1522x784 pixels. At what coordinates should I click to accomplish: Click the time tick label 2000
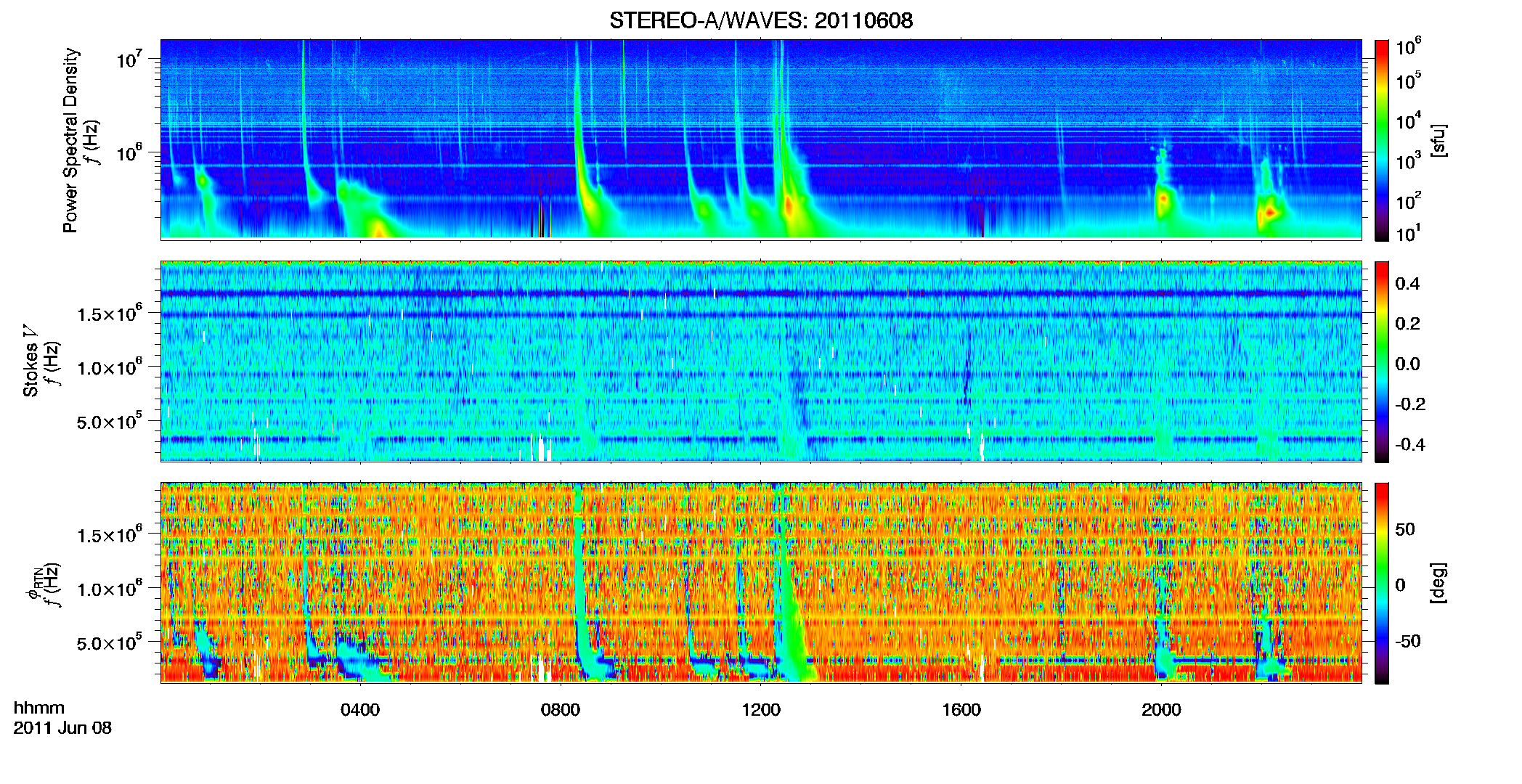1161,710
